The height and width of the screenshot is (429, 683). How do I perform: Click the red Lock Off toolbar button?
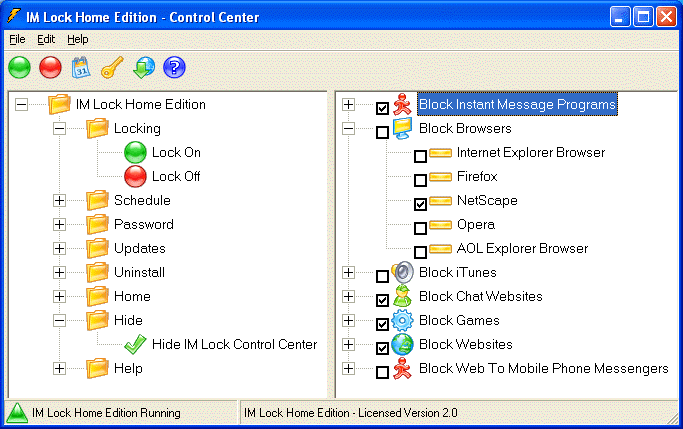click(x=50, y=68)
